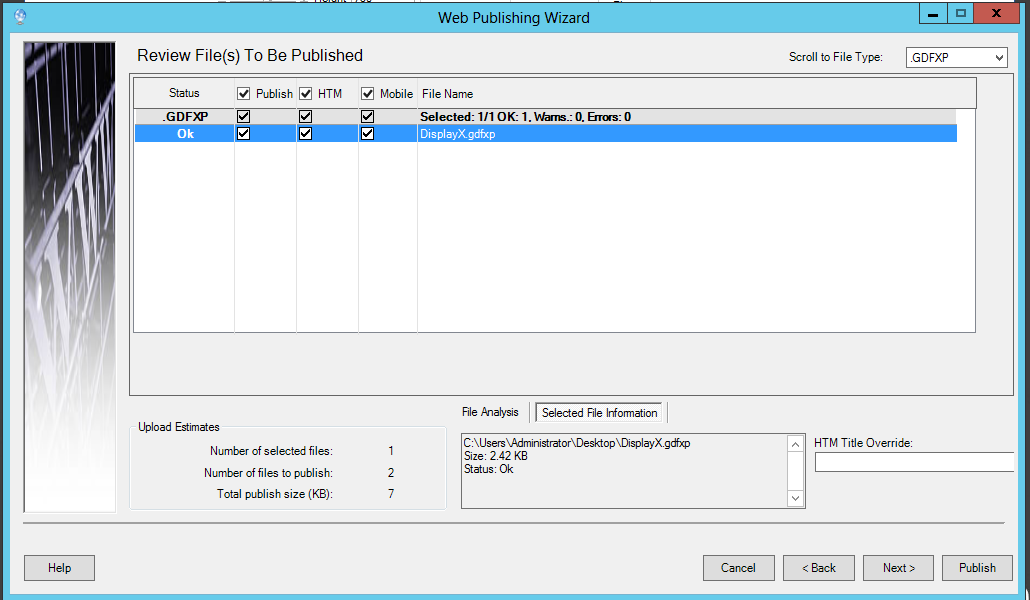Toggle the Publish column header checkbox

(x=243, y=94)
